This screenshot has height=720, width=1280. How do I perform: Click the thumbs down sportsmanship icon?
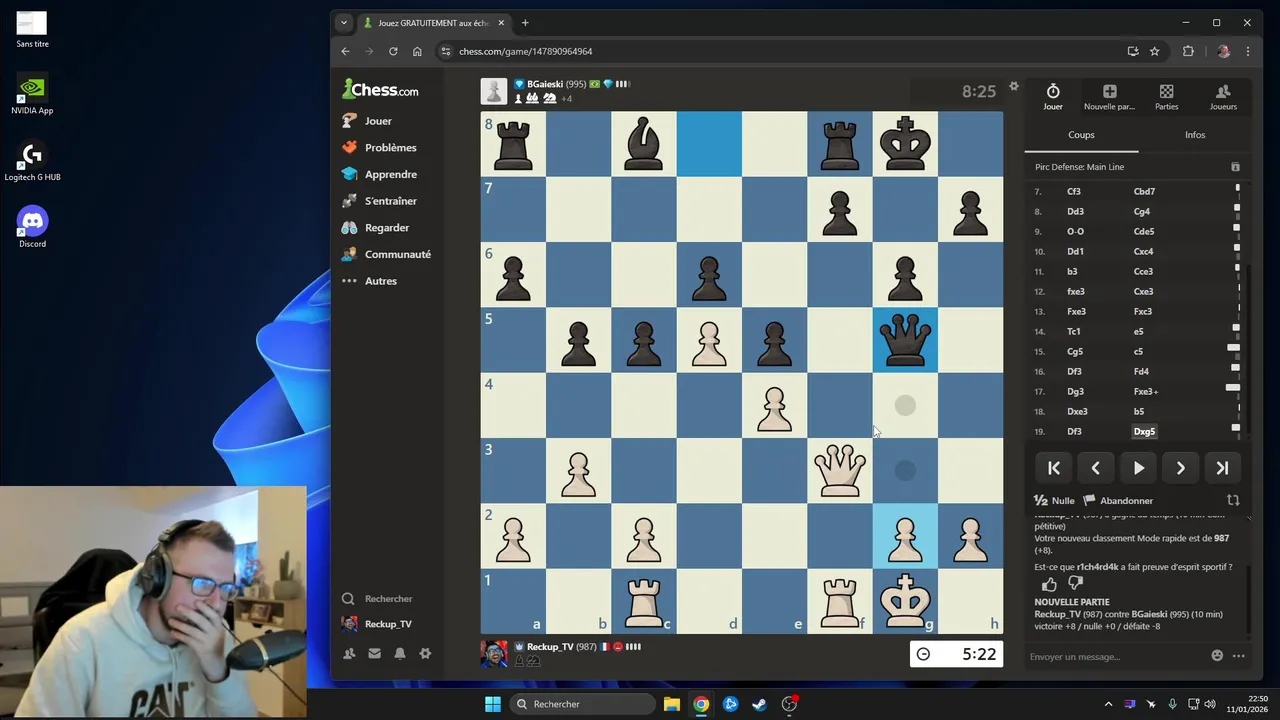1076,583
